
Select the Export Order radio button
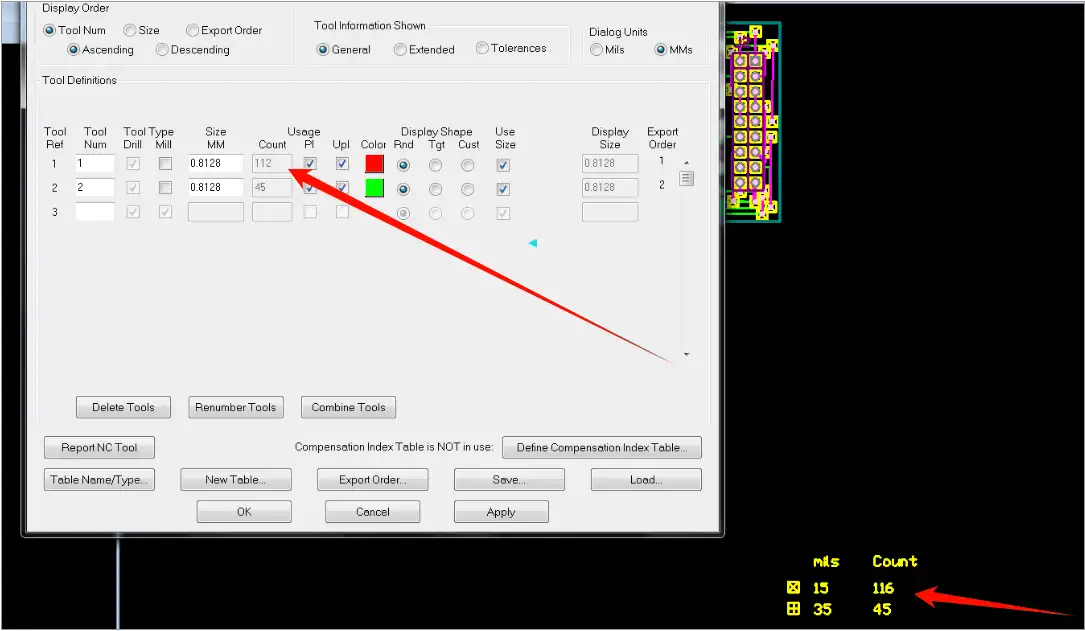pos(193,30)
